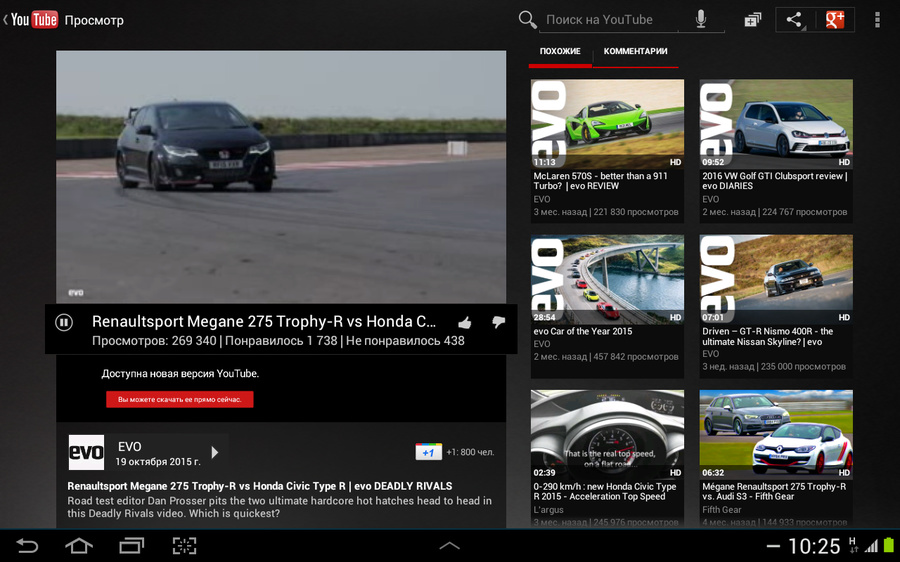Click the battery icon in status bar

click(889, 545)
